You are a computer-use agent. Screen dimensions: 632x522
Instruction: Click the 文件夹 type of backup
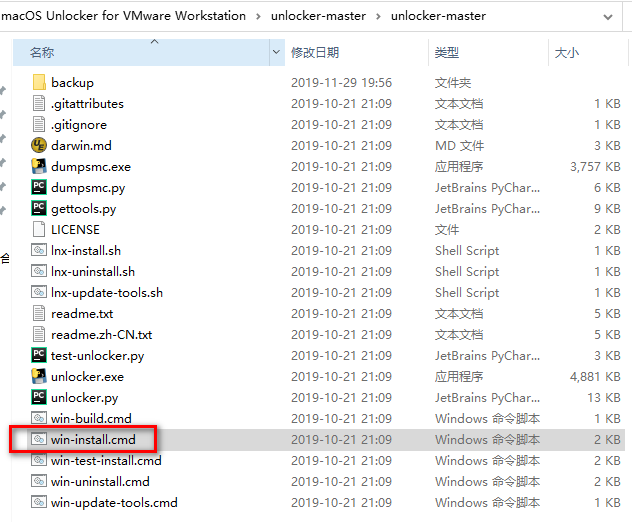tap(453, 83)
